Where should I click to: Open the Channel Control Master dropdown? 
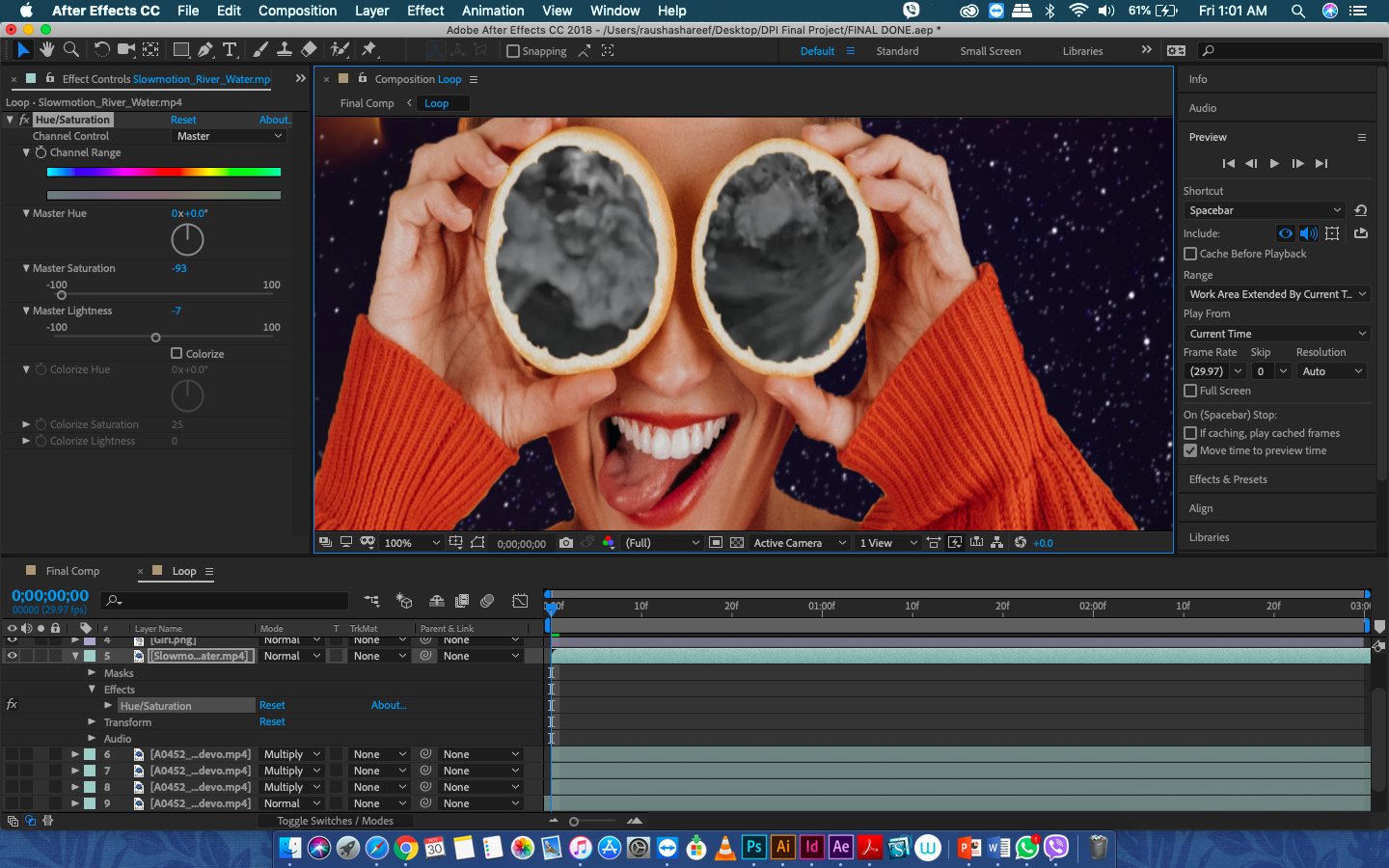click(x=229, y=136)
